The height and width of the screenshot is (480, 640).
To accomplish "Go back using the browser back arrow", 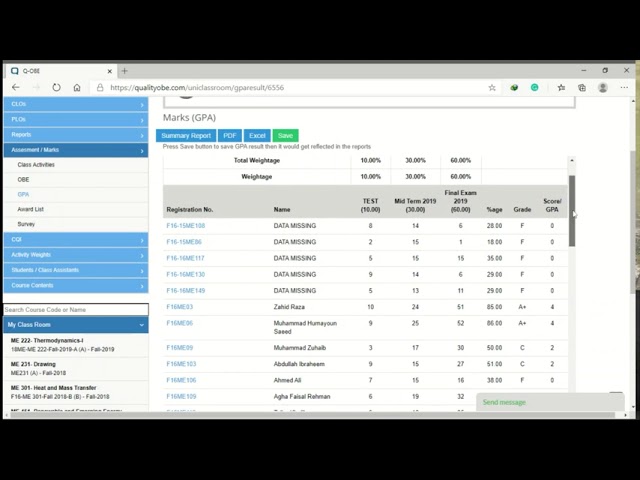I will coord(16,87).
